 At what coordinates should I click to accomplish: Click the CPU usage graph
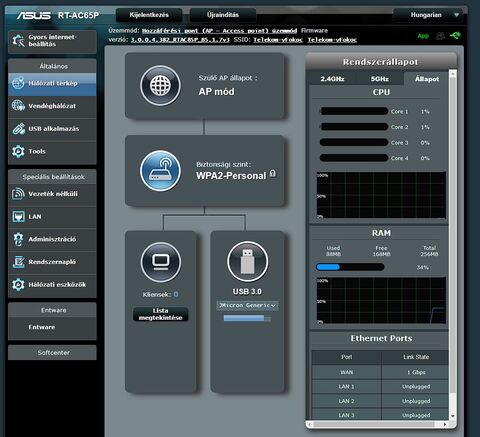pyautogui.click(x=381, y=195)
